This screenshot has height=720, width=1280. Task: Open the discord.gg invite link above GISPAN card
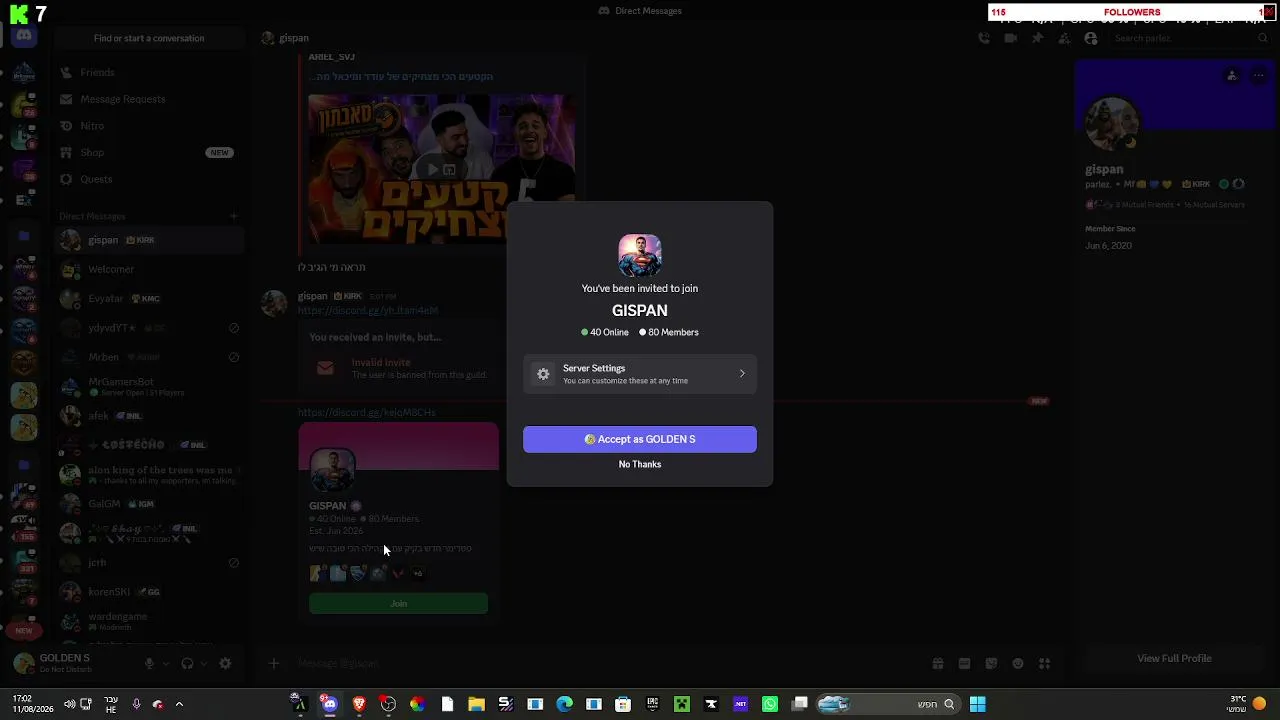[x=366, y=412]
